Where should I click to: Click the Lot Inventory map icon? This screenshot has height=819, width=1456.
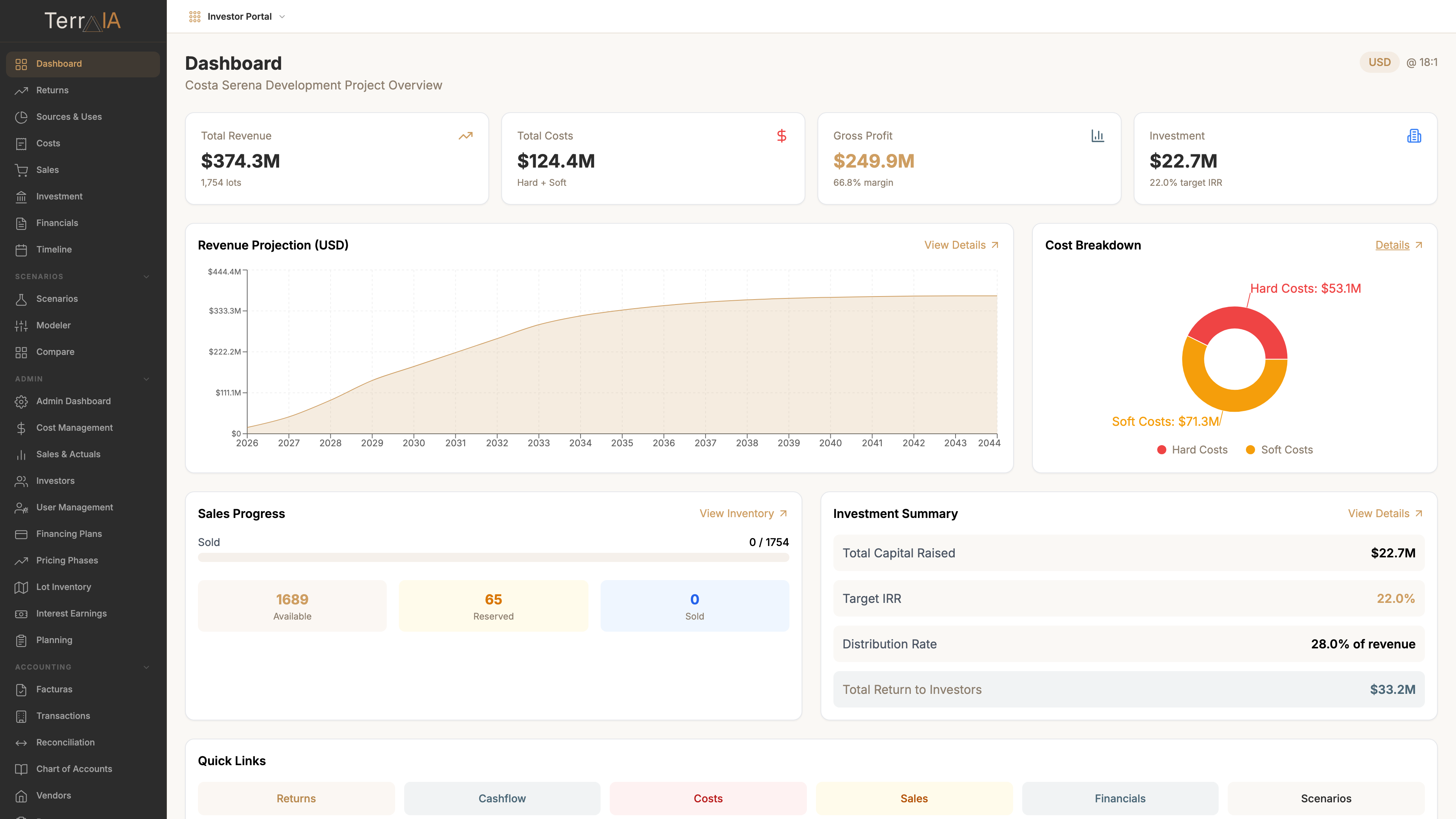(22, 587)
